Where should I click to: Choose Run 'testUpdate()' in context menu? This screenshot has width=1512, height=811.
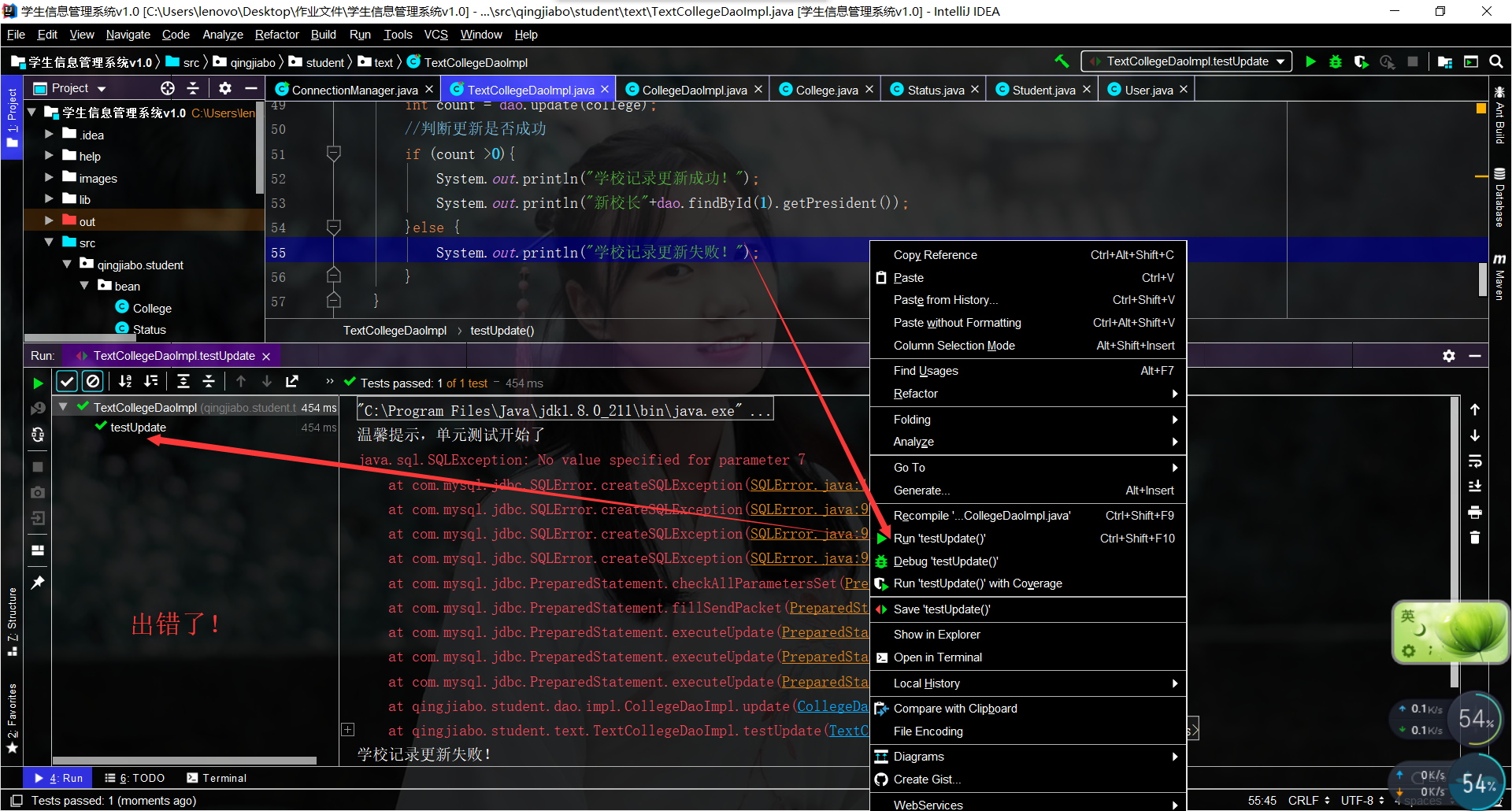[1028, 539]
